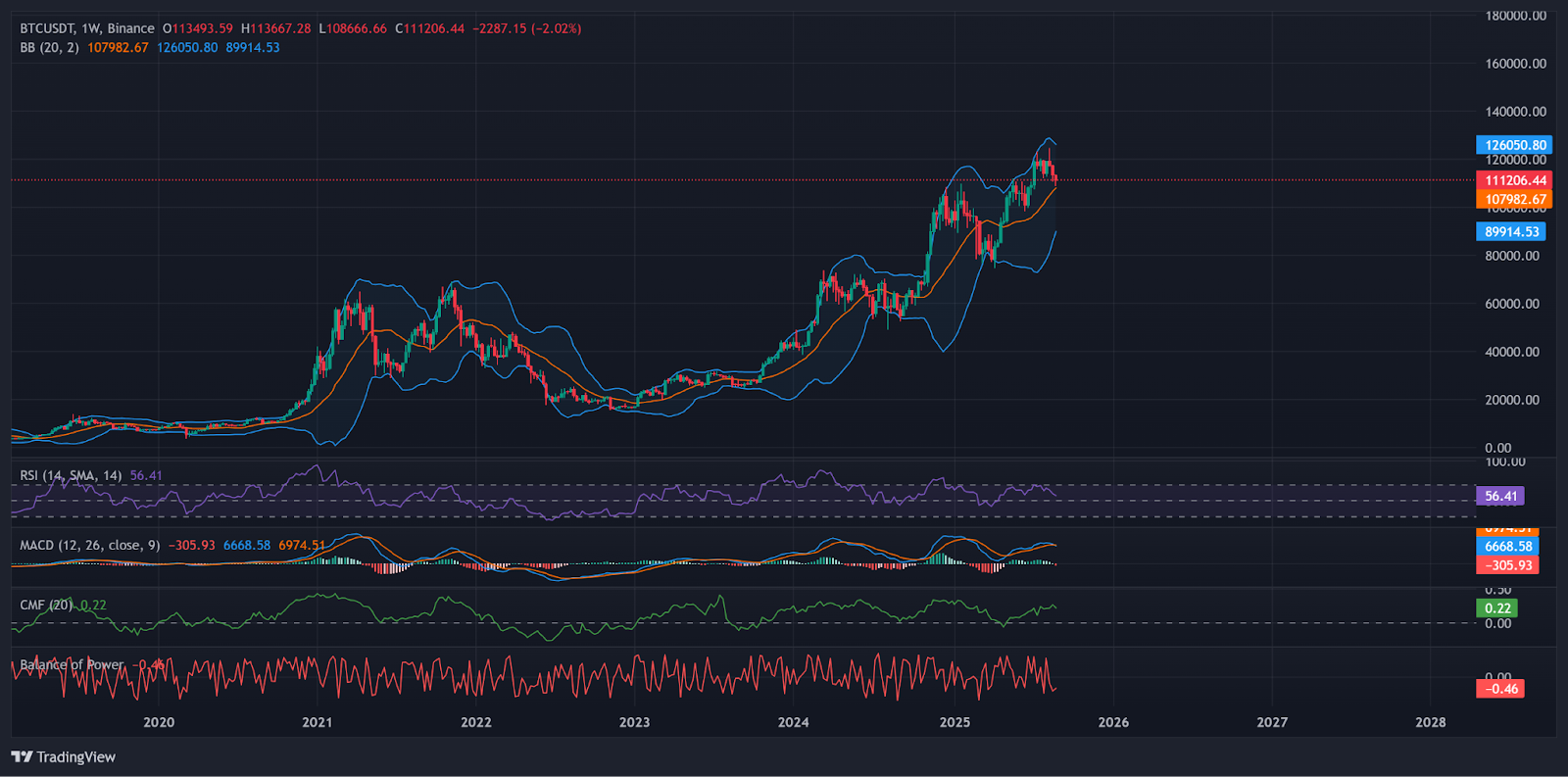Click the blue lower band tag 89914.53
This screenshot has width=1568, height=777.
point(1511,231)
